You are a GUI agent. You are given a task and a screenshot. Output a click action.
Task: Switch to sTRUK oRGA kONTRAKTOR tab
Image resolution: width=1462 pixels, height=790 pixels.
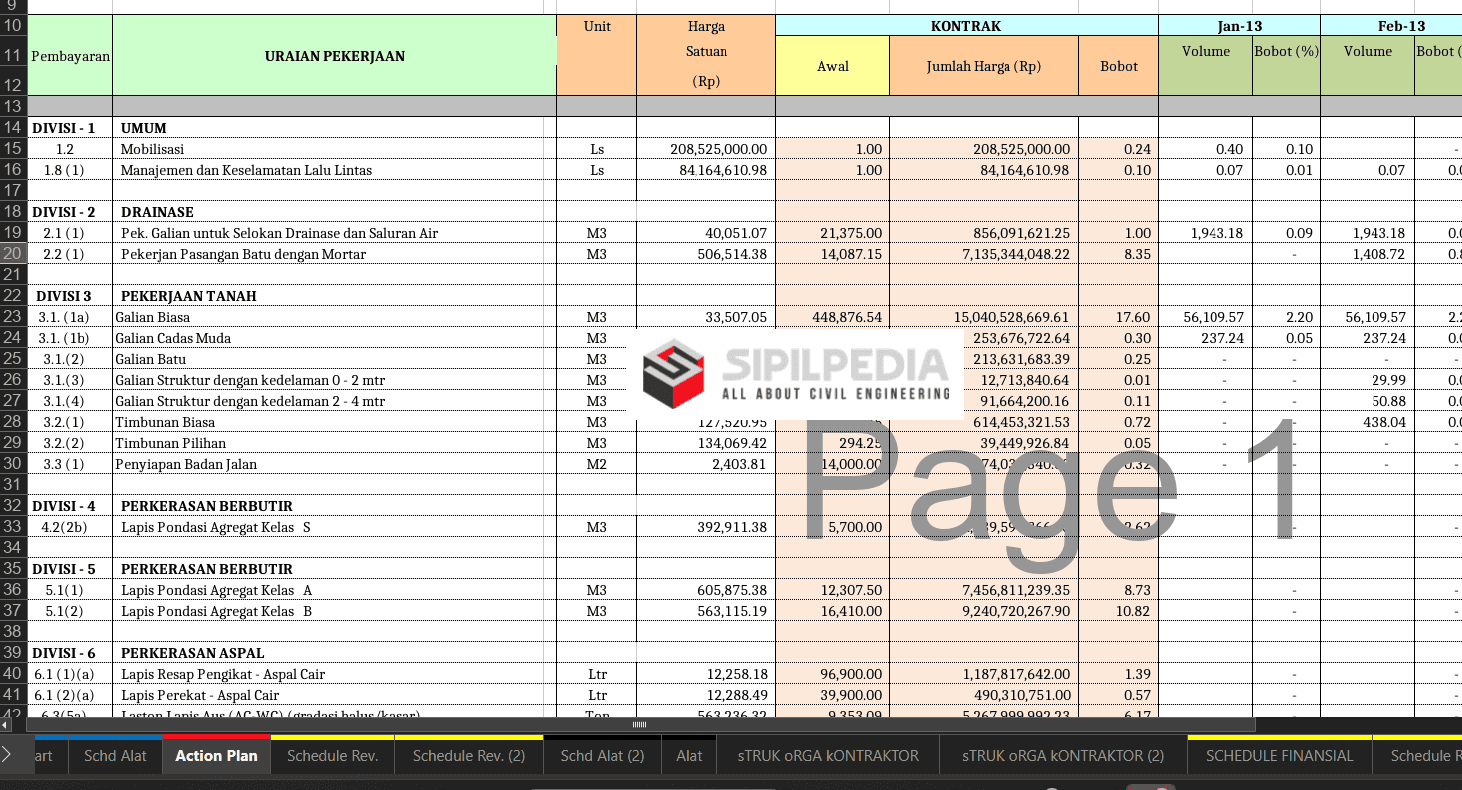tap(828, 756)
